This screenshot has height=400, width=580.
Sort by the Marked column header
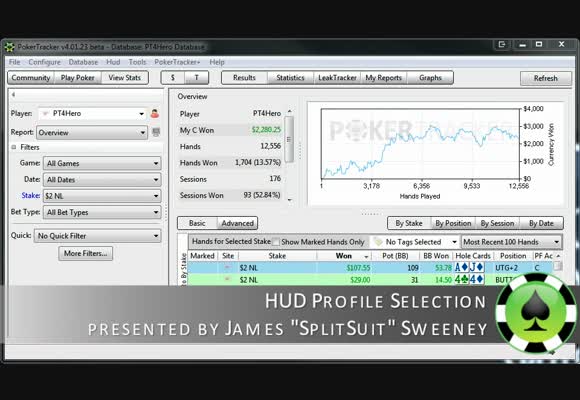coord(202,256)
